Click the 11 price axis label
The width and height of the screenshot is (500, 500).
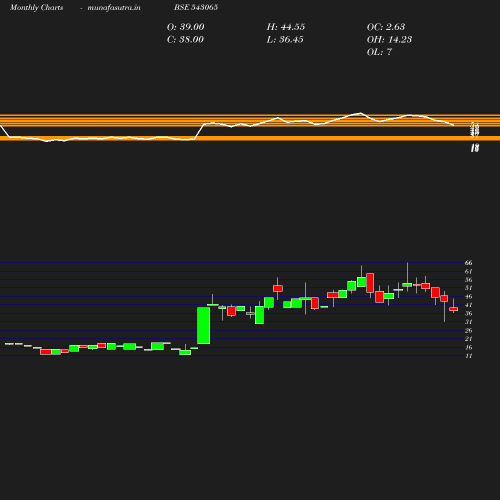point(468,356)
